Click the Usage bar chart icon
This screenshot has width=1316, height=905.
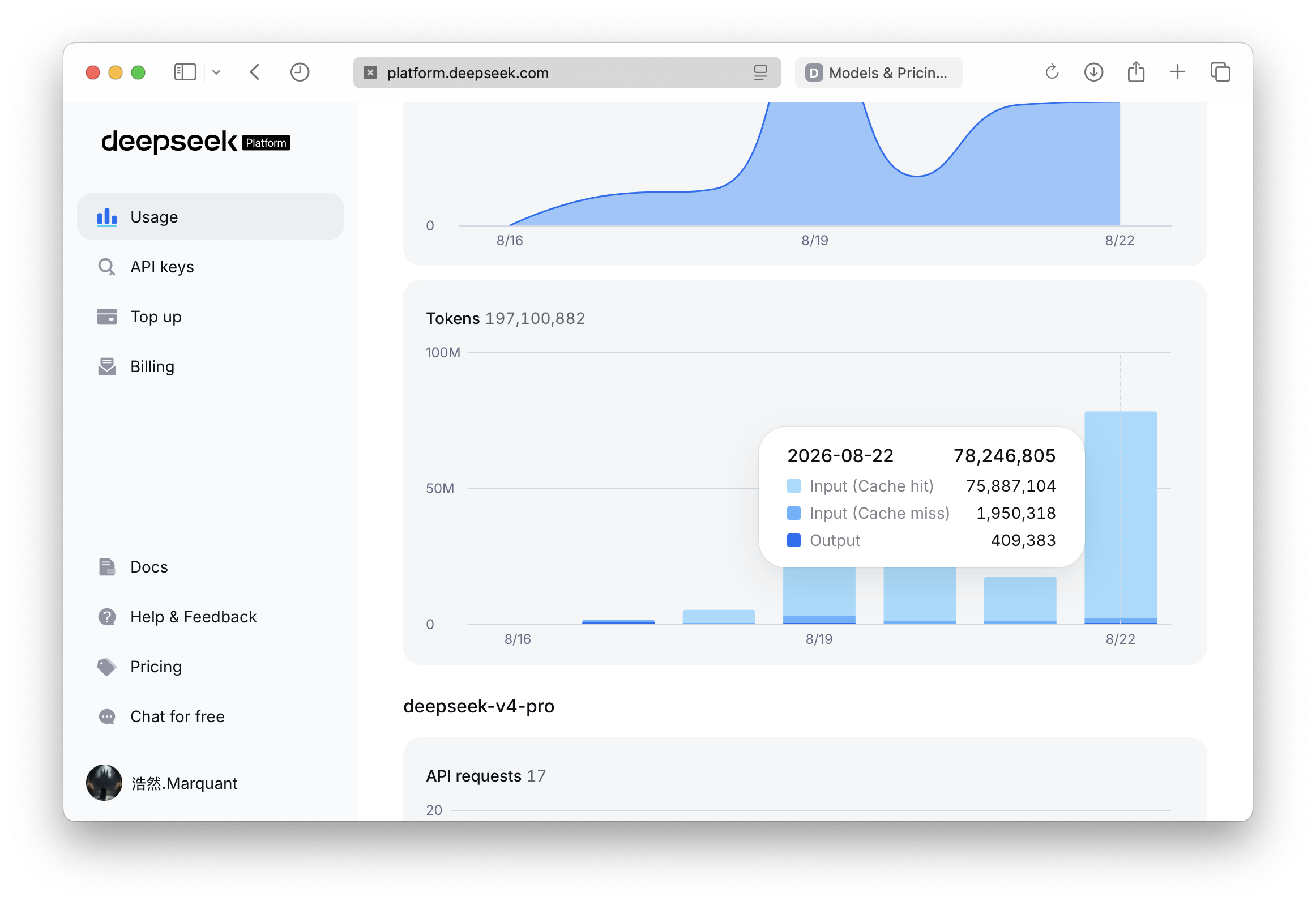[106, 216]
